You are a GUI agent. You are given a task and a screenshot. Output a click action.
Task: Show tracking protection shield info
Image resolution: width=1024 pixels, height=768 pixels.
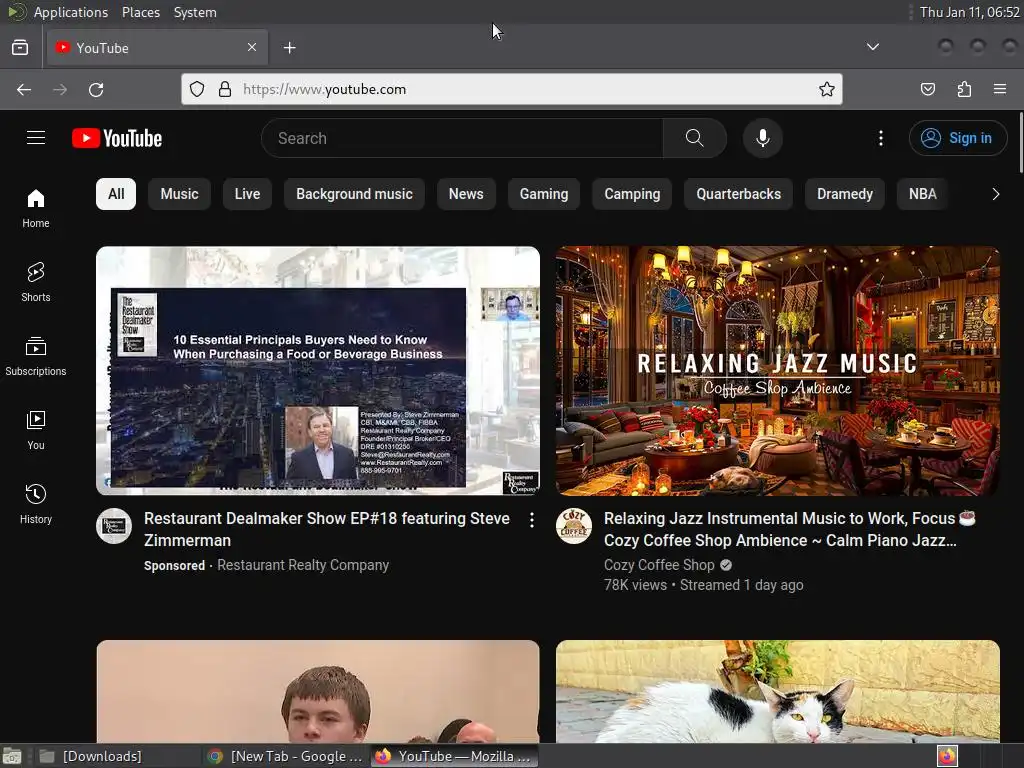tap(197, 89)
